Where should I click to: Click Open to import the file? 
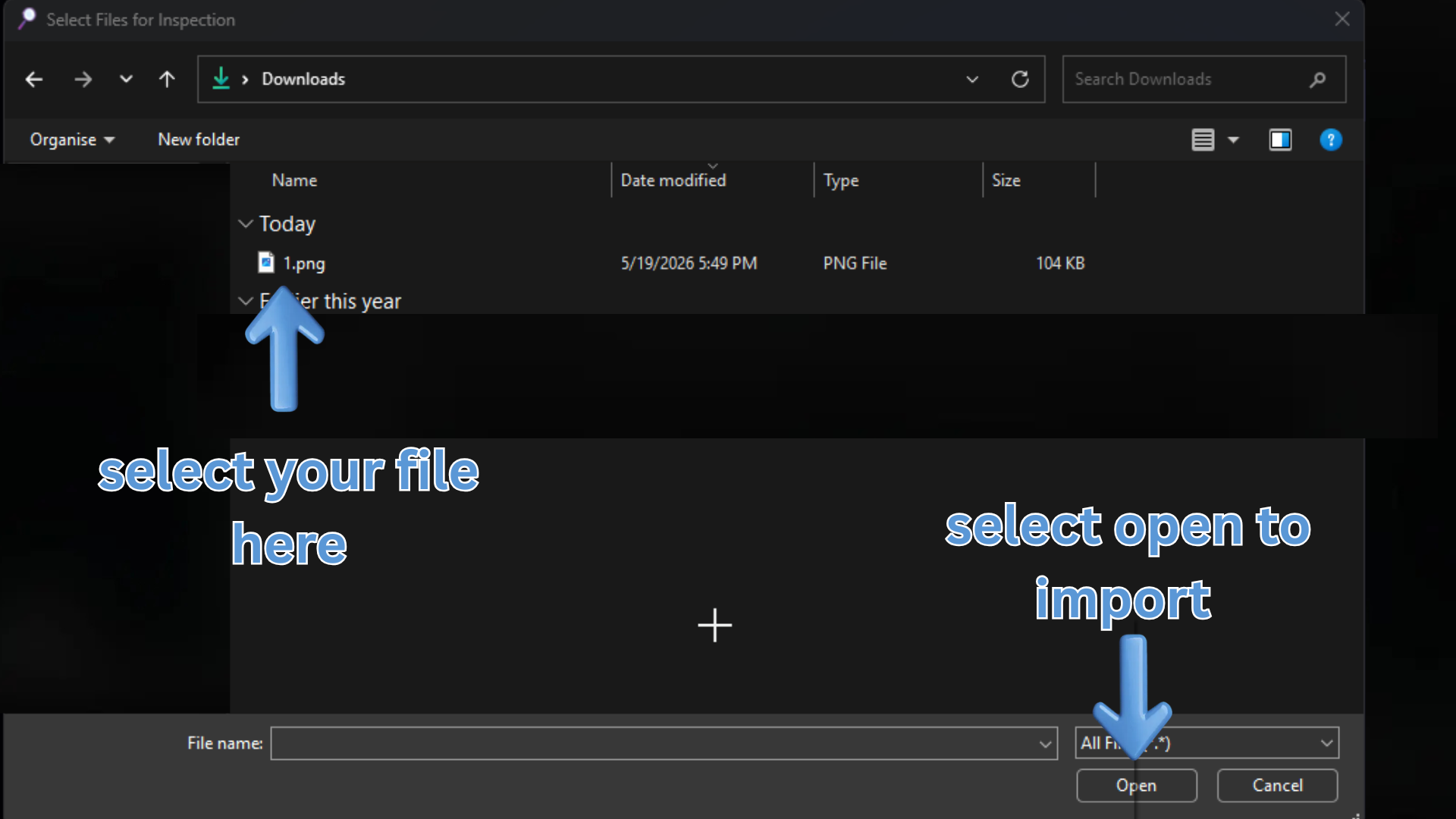point(1136,786)
